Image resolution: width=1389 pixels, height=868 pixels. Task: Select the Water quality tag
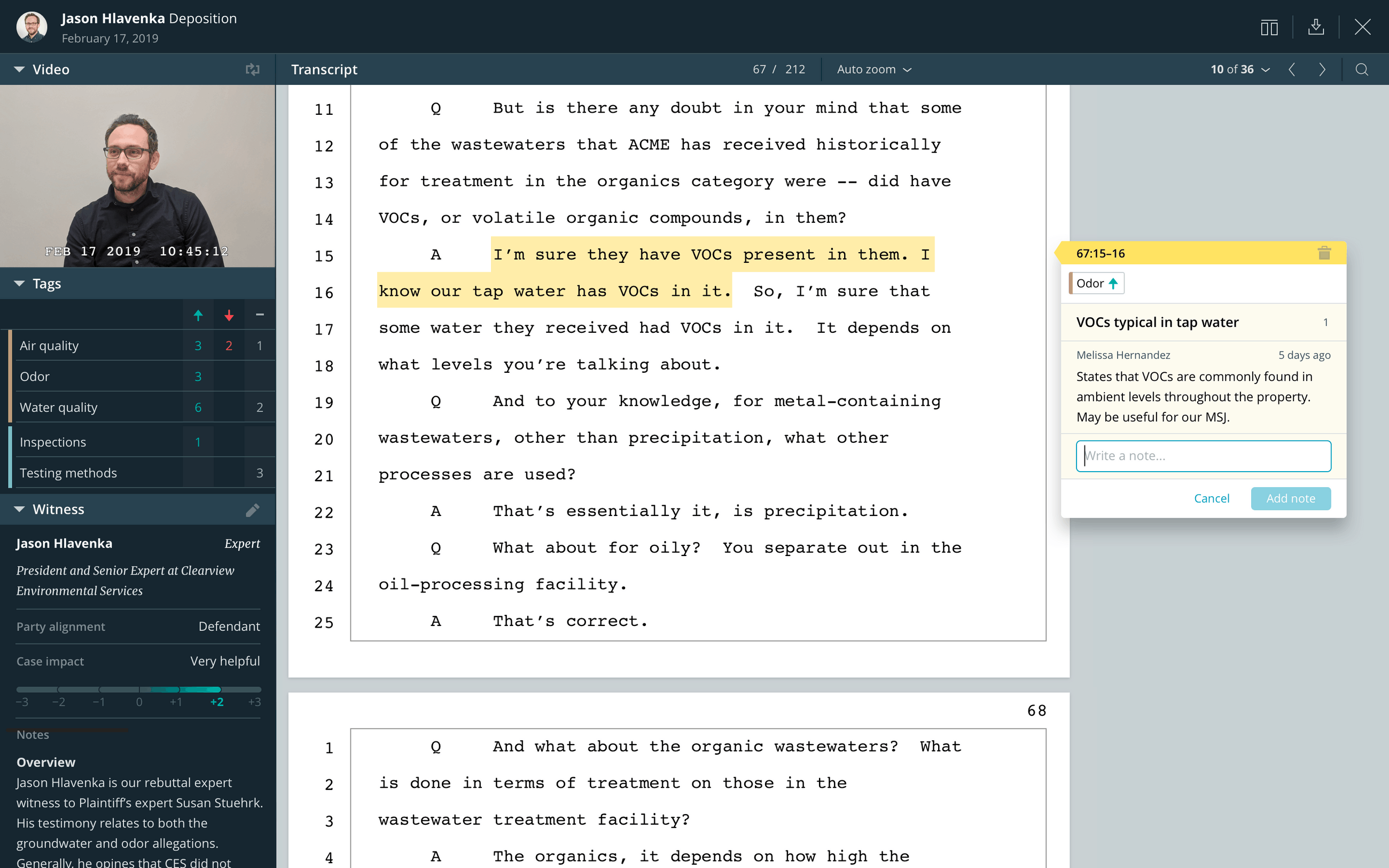[58, 407]
